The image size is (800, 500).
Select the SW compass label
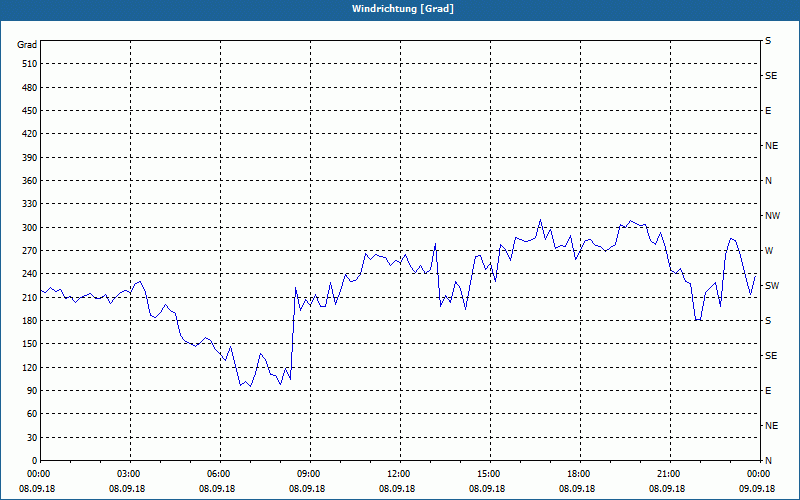[772, 286]
